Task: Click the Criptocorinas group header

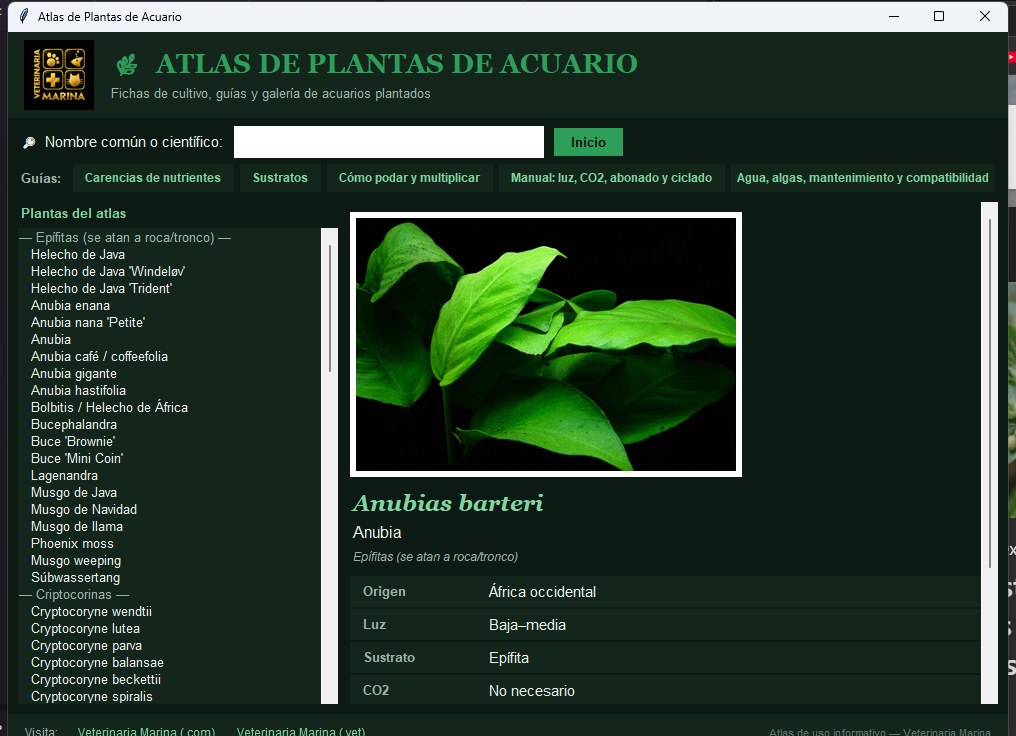Action: pos(74,595)
